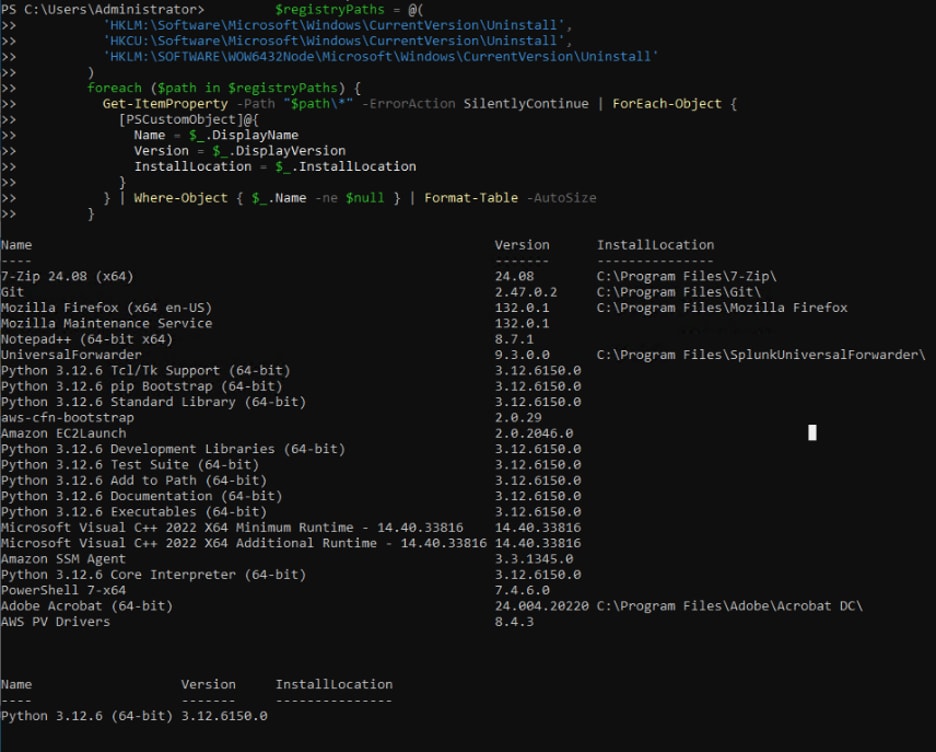Select Visual C++ 2022 X64 Minimum Runtime name
This screenshot has height=752, width=936.
click(232, 527)
